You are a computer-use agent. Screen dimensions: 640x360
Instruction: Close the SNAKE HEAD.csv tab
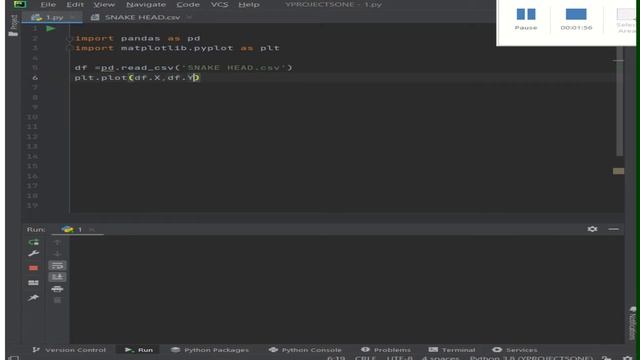coord(189,18)
